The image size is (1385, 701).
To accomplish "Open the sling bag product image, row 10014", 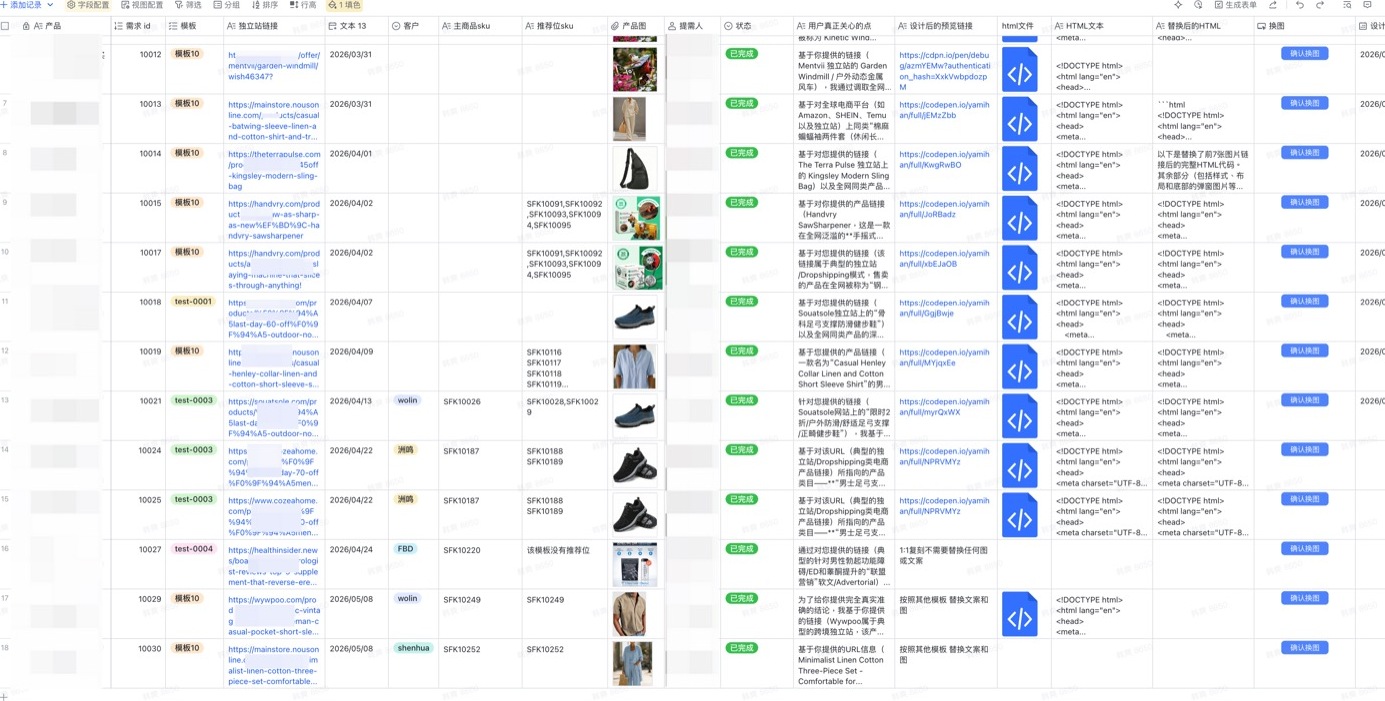I will (635, 169).
